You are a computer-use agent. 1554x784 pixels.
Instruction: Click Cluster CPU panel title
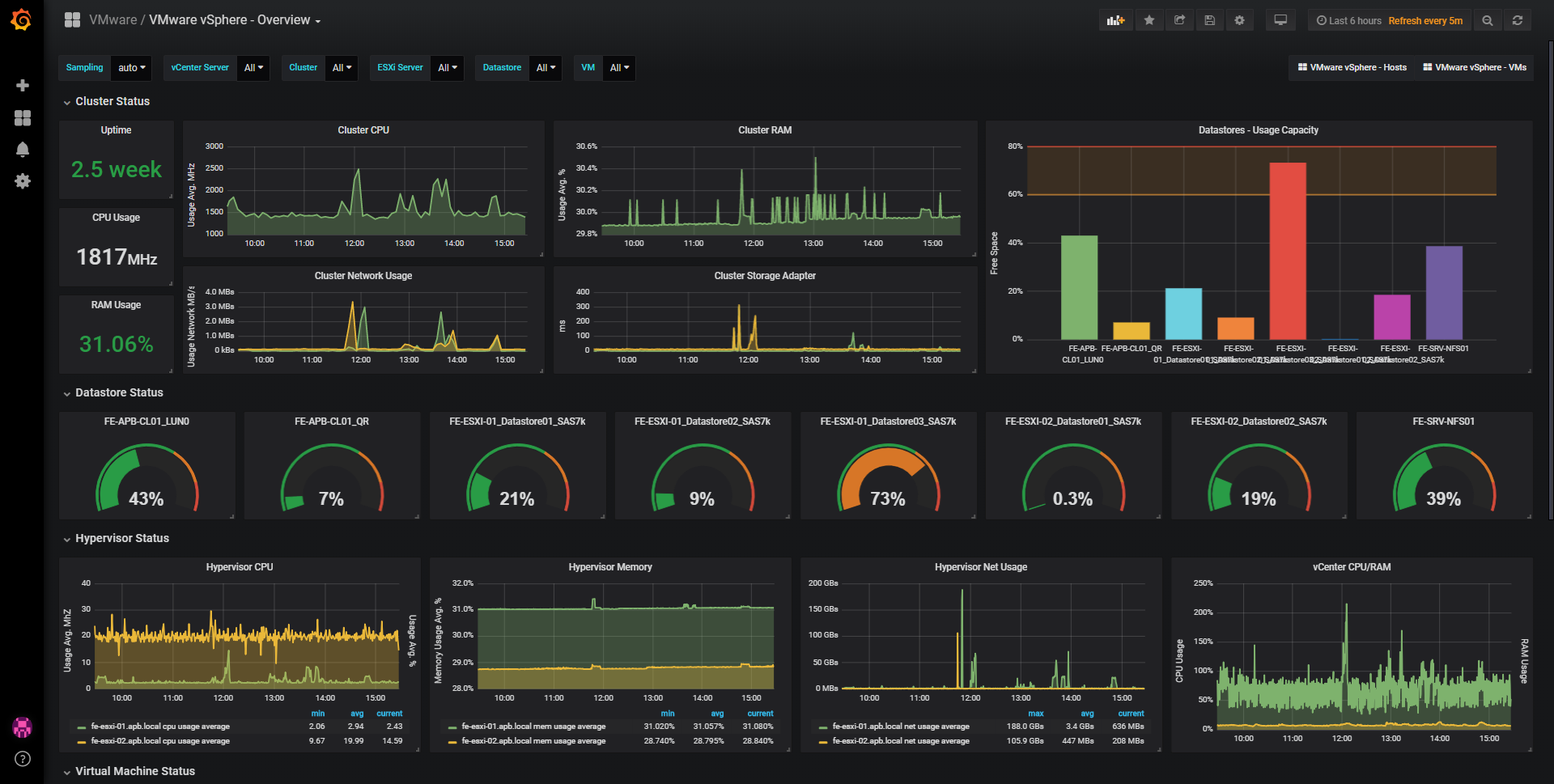[363, 130]
